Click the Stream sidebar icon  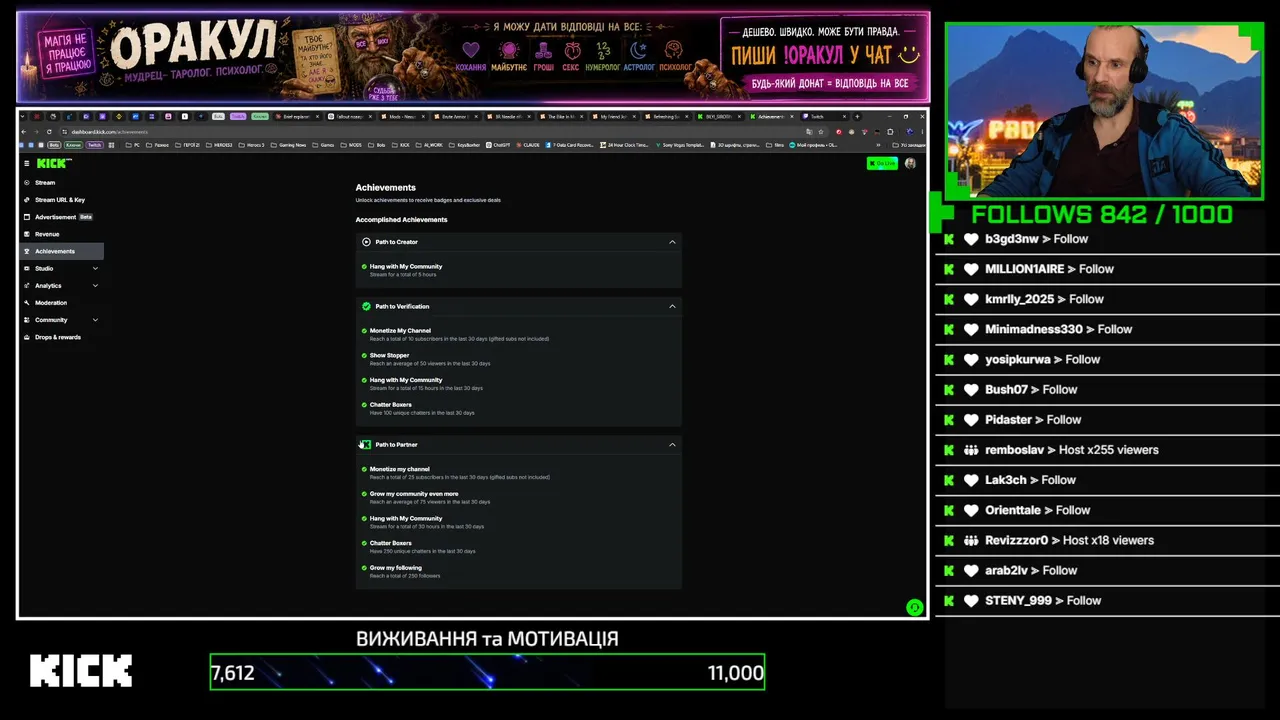(26, 183)
